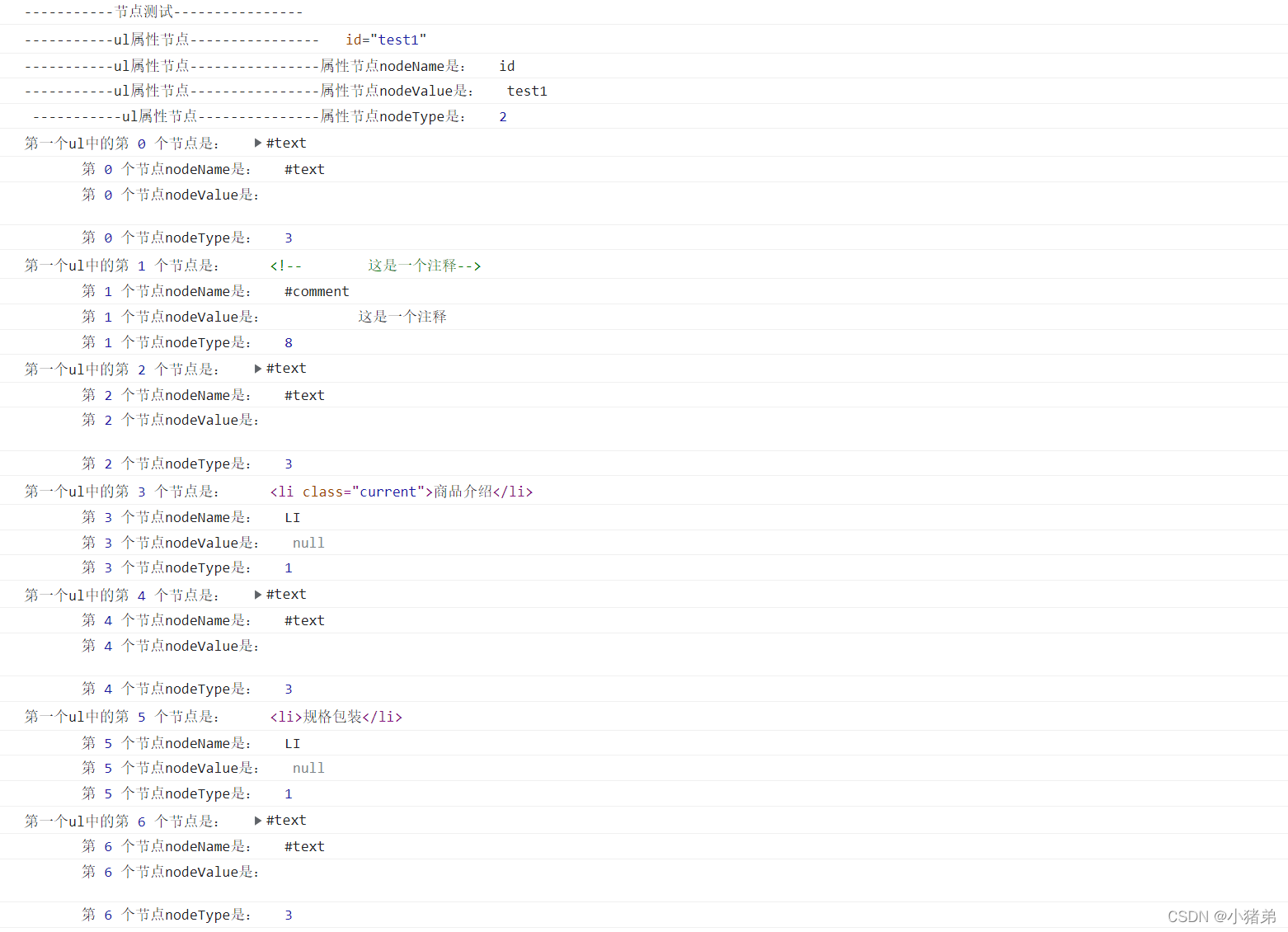Select nodeType value 1 for node 5
The image size is (1288, 932).
(289, 793)
